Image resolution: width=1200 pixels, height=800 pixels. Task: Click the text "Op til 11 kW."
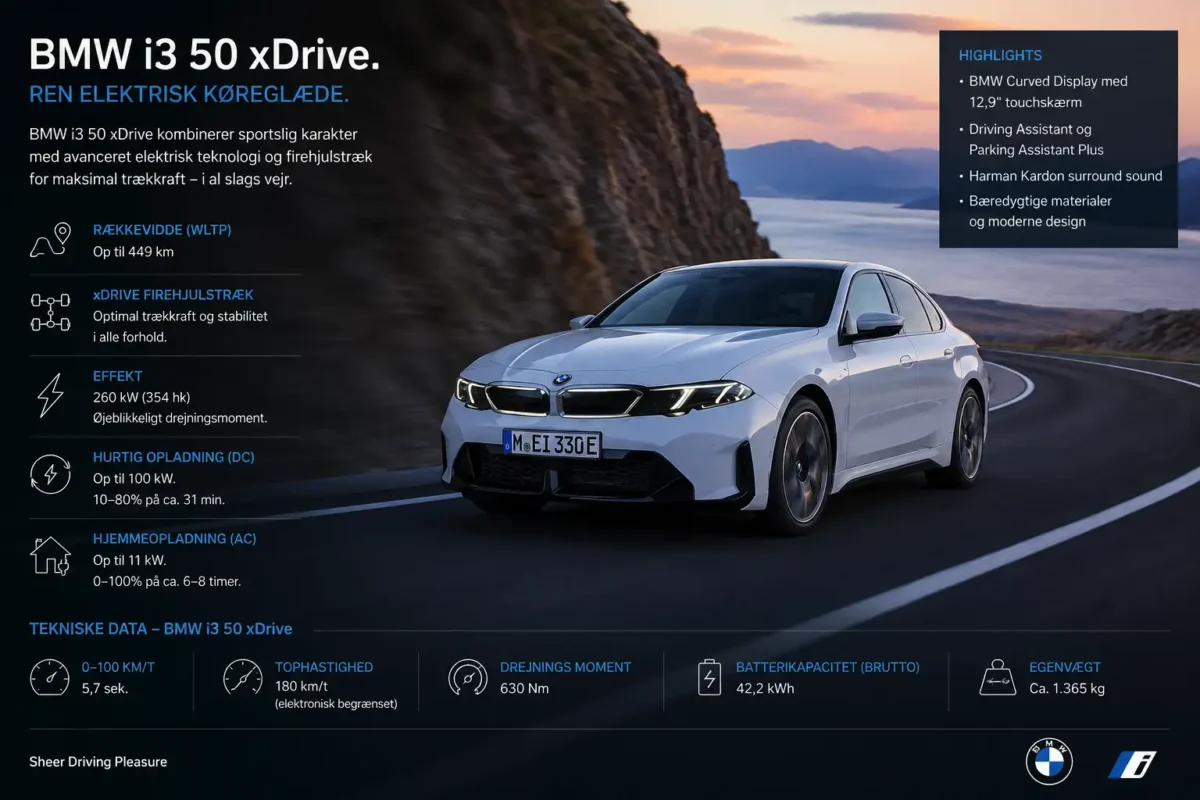131,561
